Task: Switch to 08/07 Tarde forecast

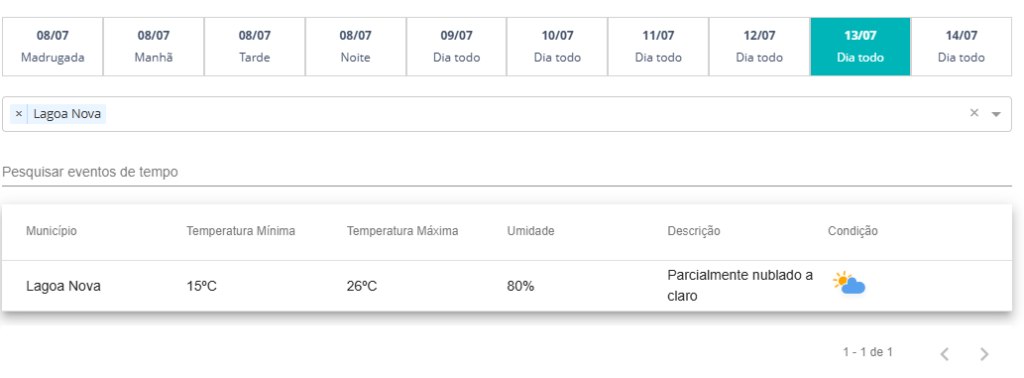Action: [255, 46]
